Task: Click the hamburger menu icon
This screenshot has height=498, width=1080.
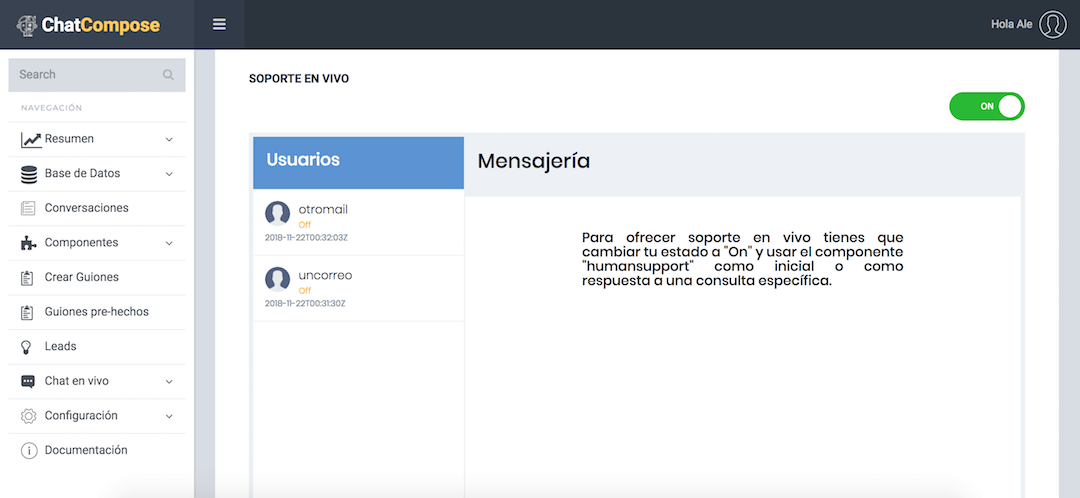Action: pos(219,25)
